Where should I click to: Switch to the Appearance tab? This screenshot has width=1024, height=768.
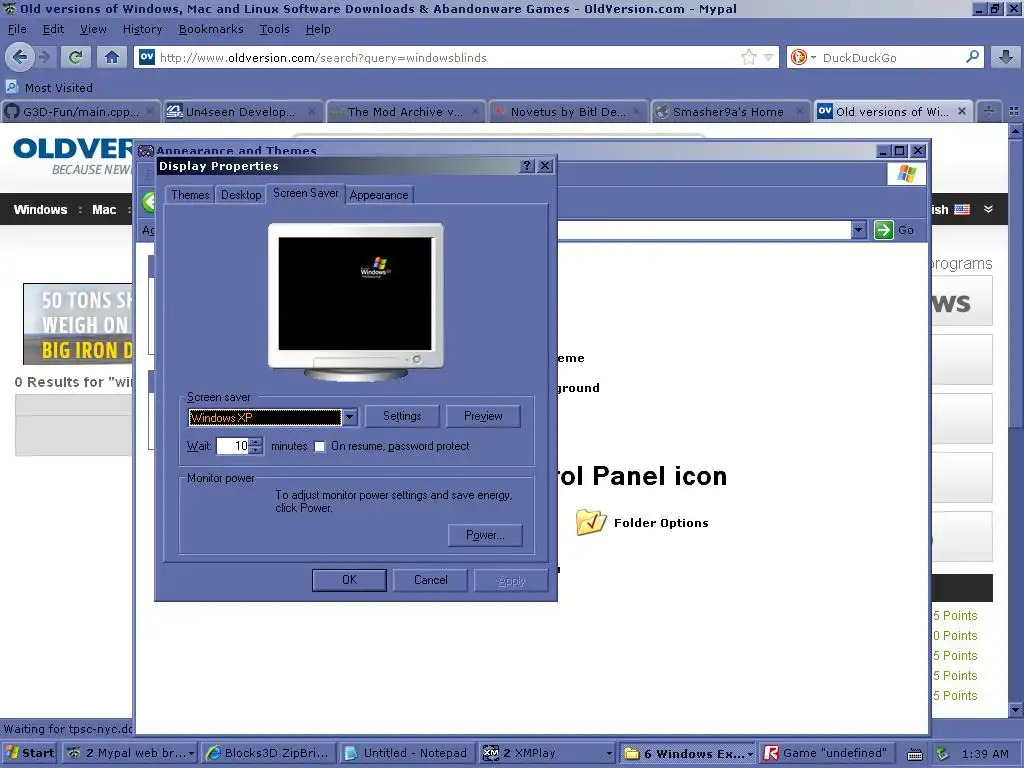pos(379,195)
